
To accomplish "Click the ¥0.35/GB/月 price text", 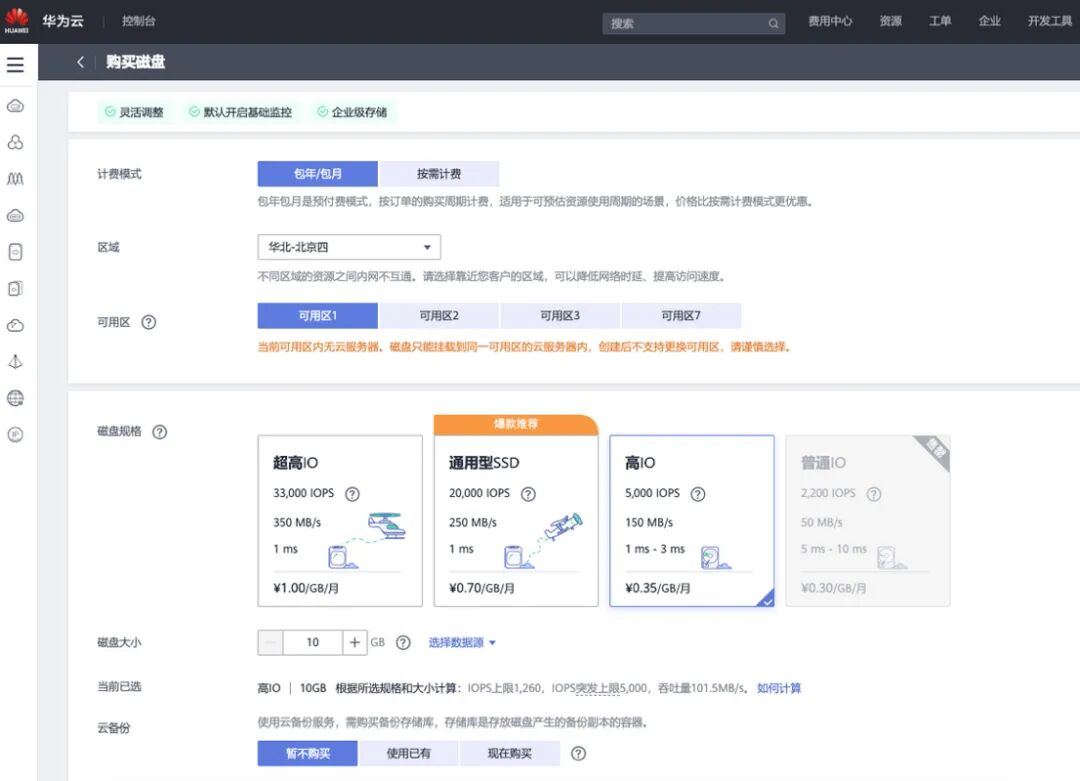I will pos(658,588).
